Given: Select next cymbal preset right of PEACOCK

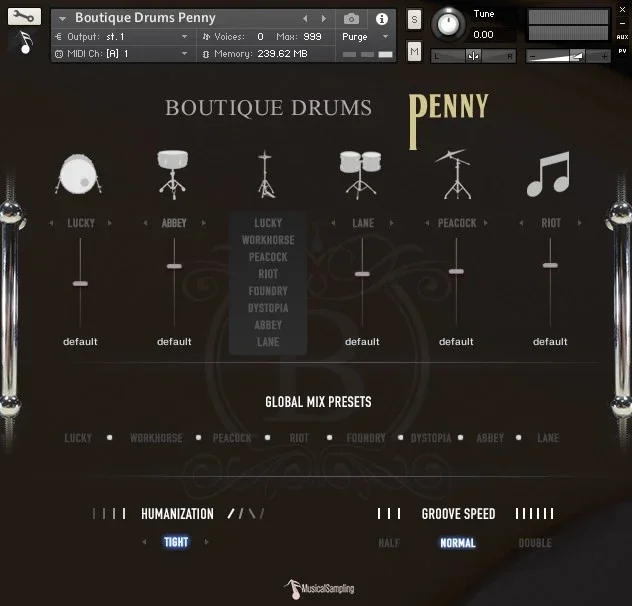Looking at the screenshot, I should pyautogui.click(x=486, y=223).
